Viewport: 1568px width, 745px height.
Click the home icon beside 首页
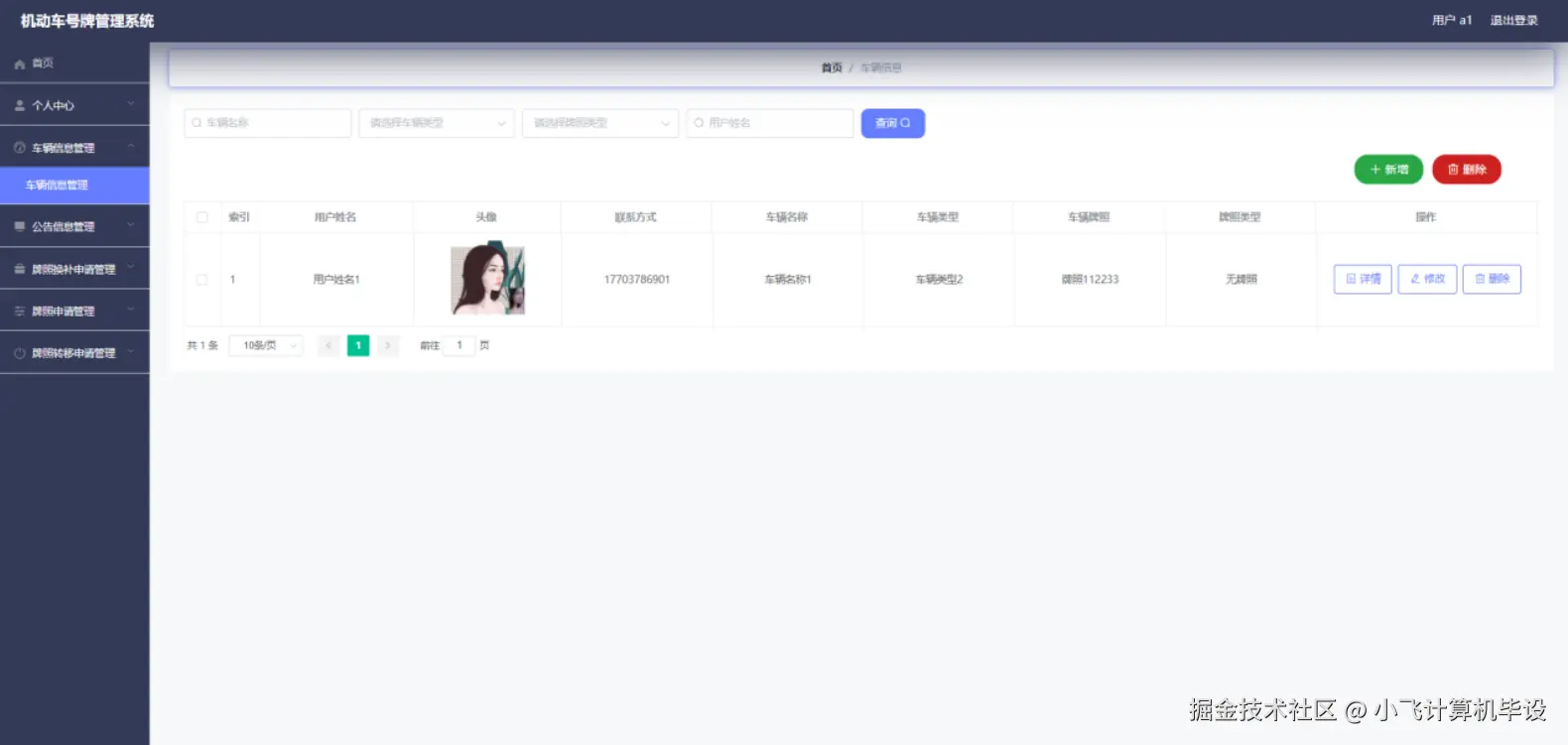click(x=19, y=63)
